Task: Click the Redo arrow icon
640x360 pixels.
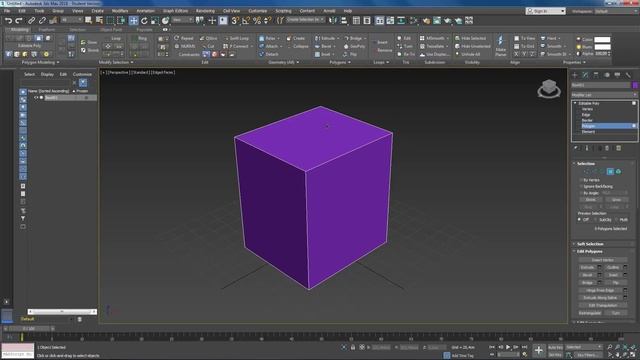Action: click(19, 20)
